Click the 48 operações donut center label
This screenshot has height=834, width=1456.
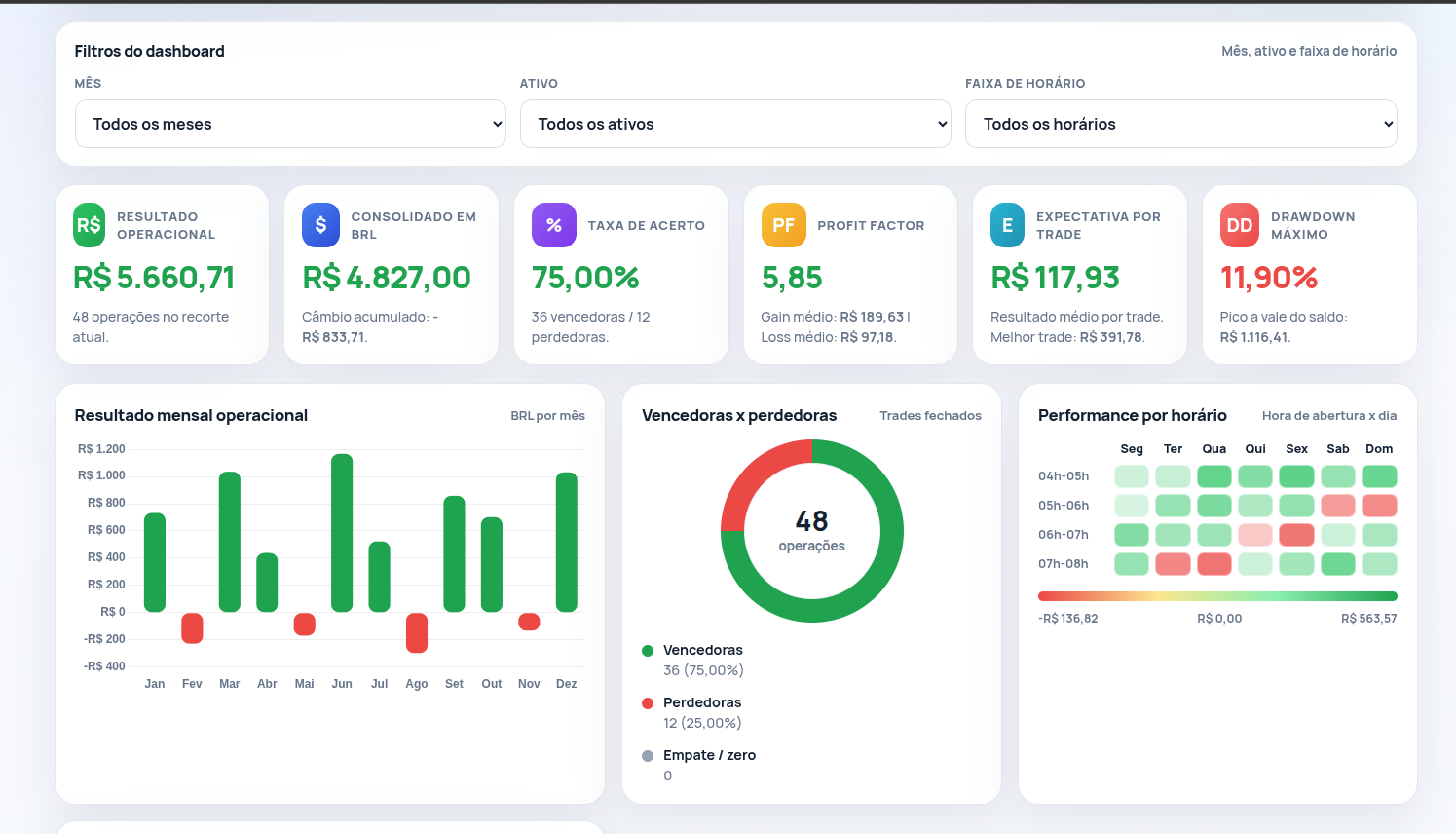(x=812, y=531)
